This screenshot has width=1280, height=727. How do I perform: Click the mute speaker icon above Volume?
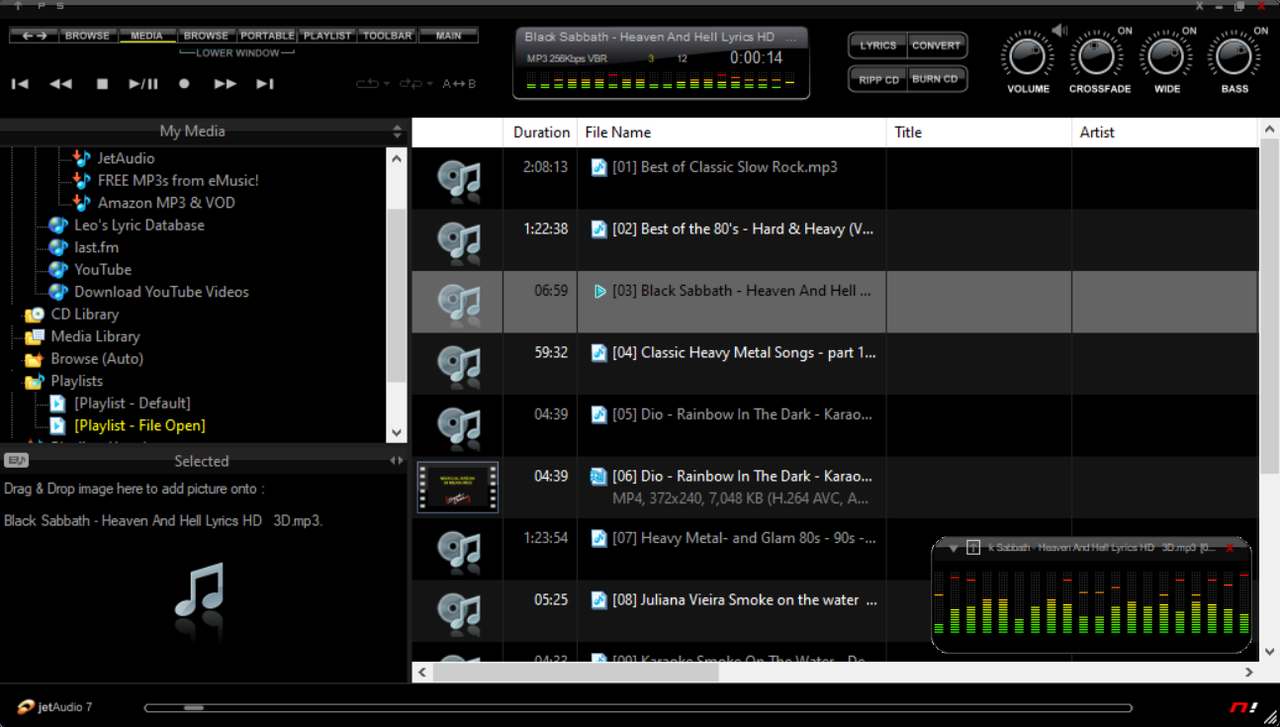[x=1060, y=31]
